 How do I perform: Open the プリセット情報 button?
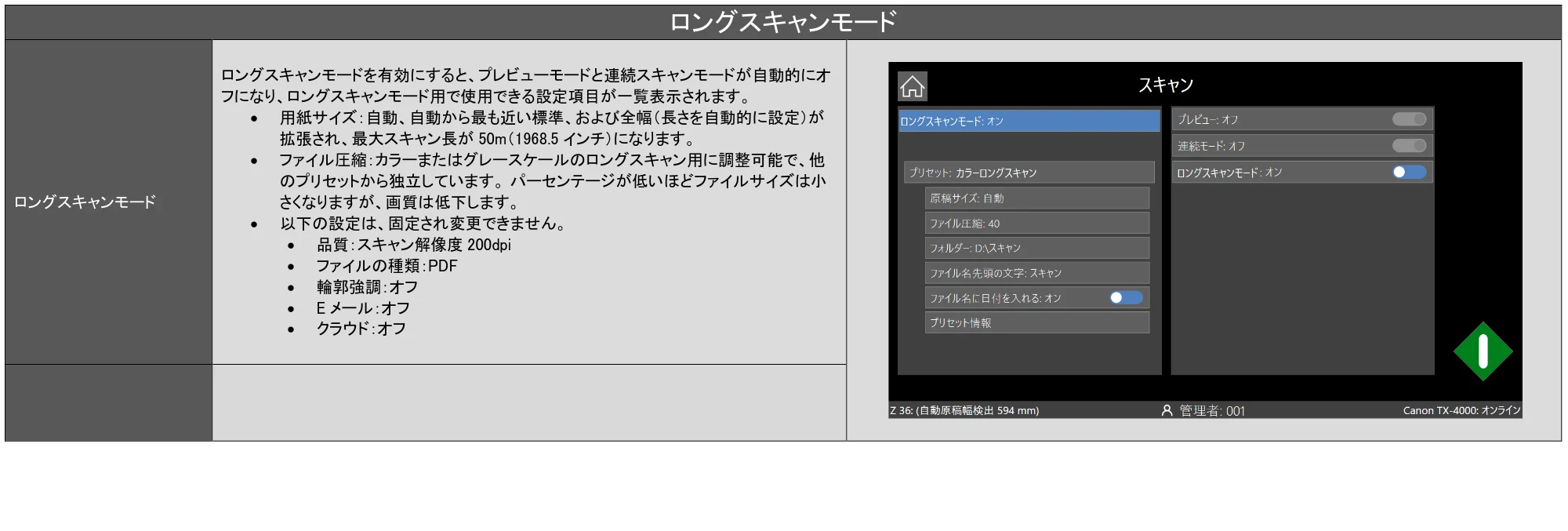point(1036,322)
